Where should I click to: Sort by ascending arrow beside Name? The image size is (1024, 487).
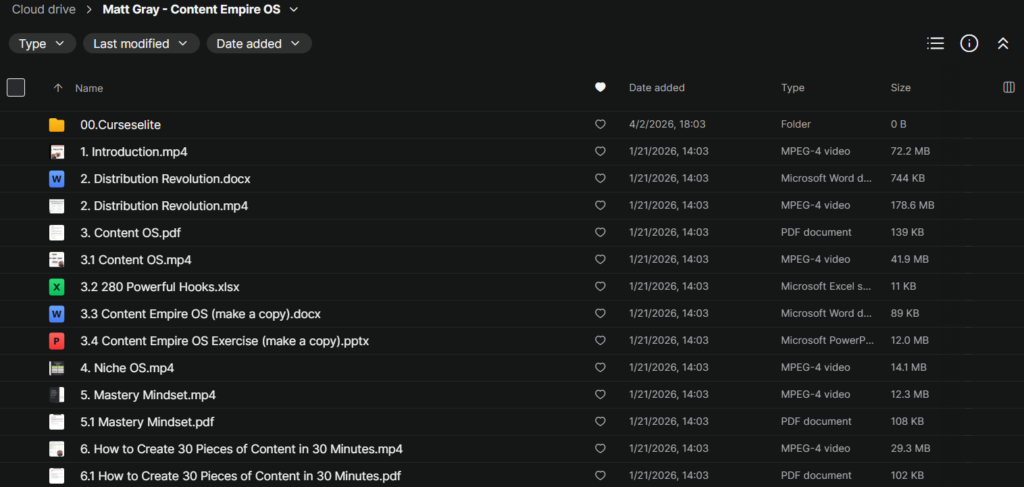58,88
